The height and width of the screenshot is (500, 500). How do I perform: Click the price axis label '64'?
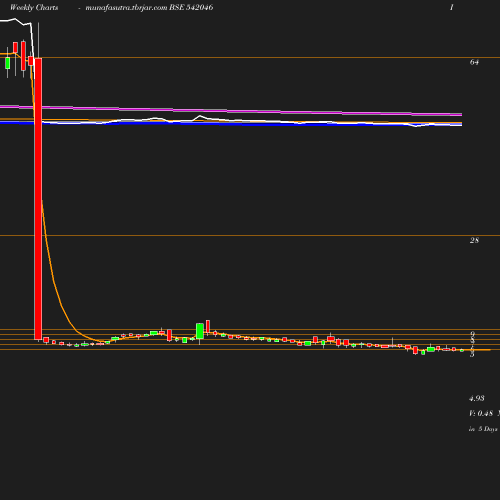point(474,62)
